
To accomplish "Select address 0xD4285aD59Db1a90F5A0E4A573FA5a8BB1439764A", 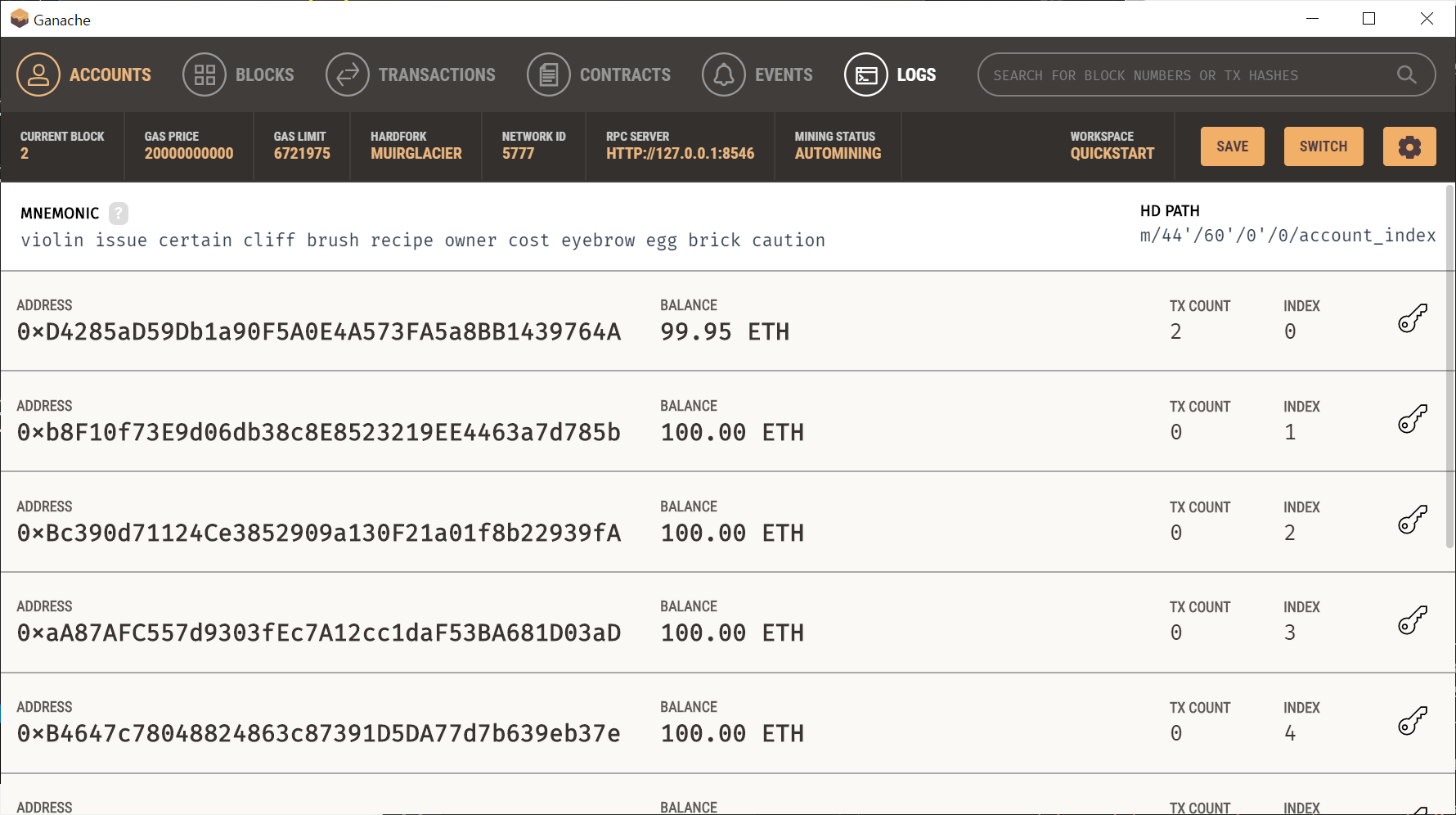I will click(319, 331).
